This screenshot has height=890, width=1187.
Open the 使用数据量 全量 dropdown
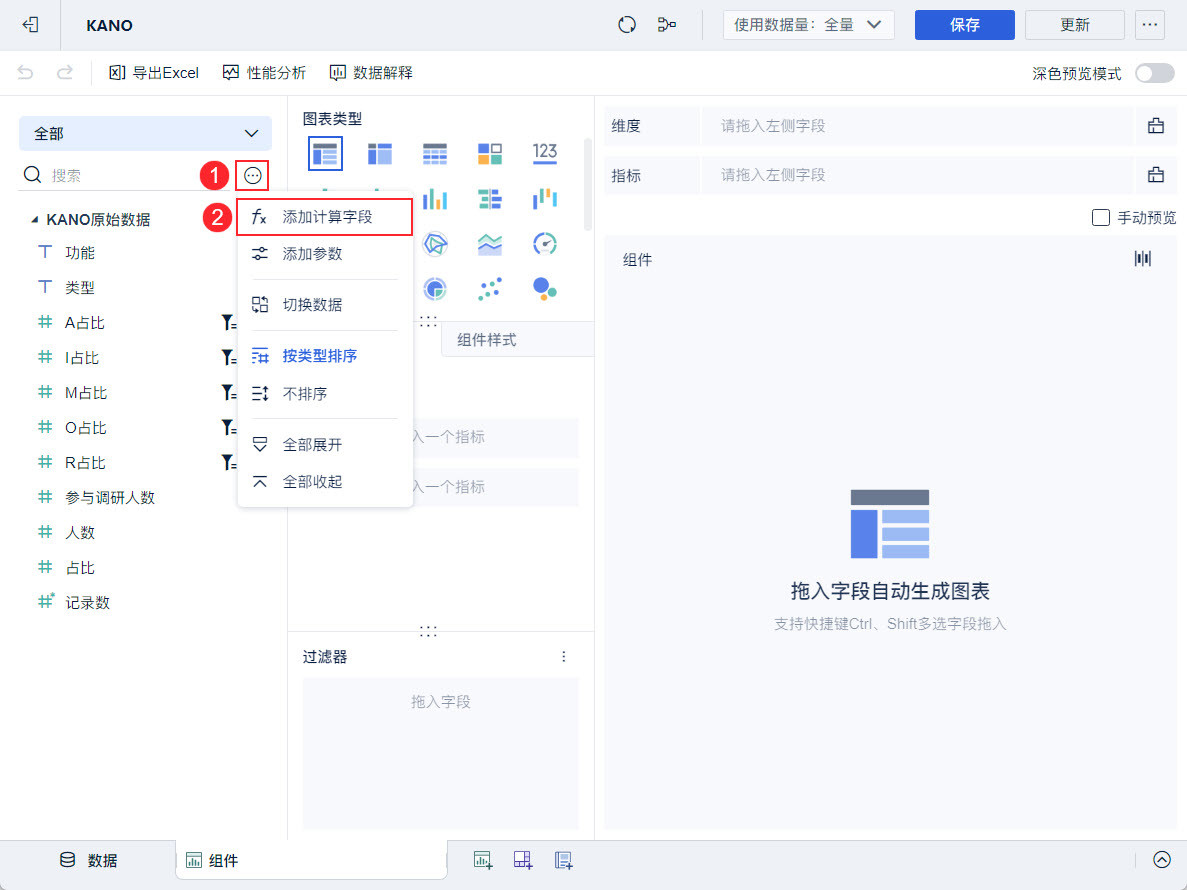pos(808,25)
